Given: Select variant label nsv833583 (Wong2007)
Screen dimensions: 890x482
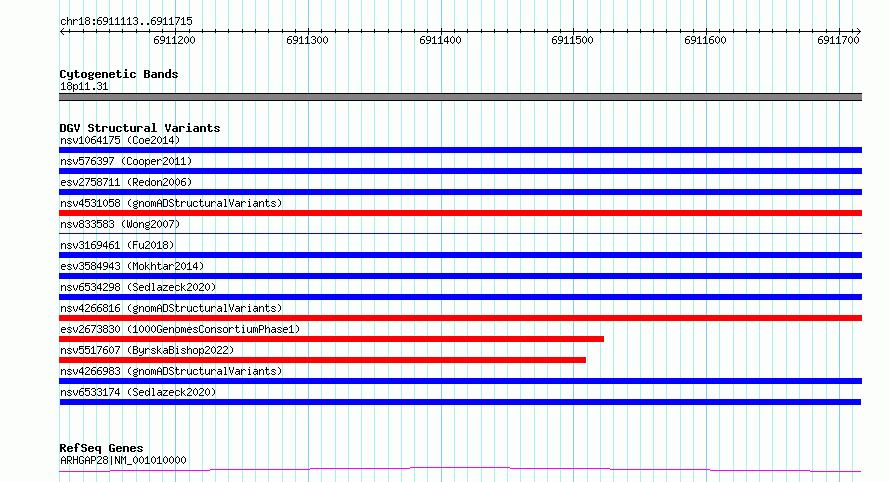Looking at the screenshot, I should [x=120, y=224].
